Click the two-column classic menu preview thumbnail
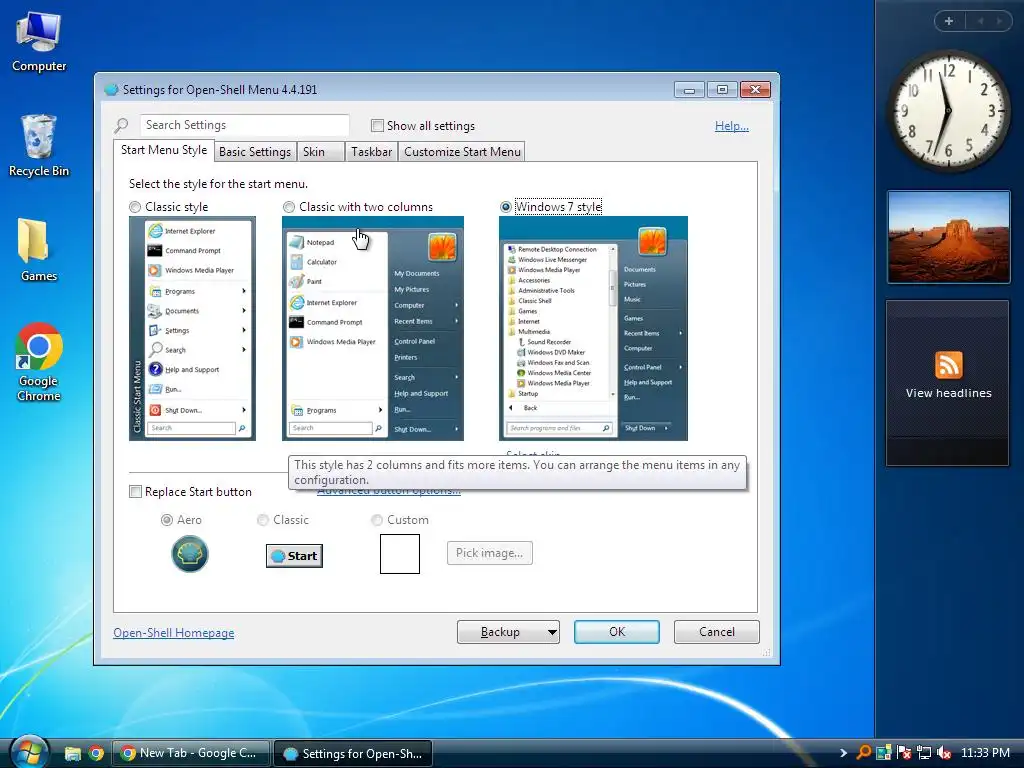This screenshot has height=768, width=1024. coord(373,328)
